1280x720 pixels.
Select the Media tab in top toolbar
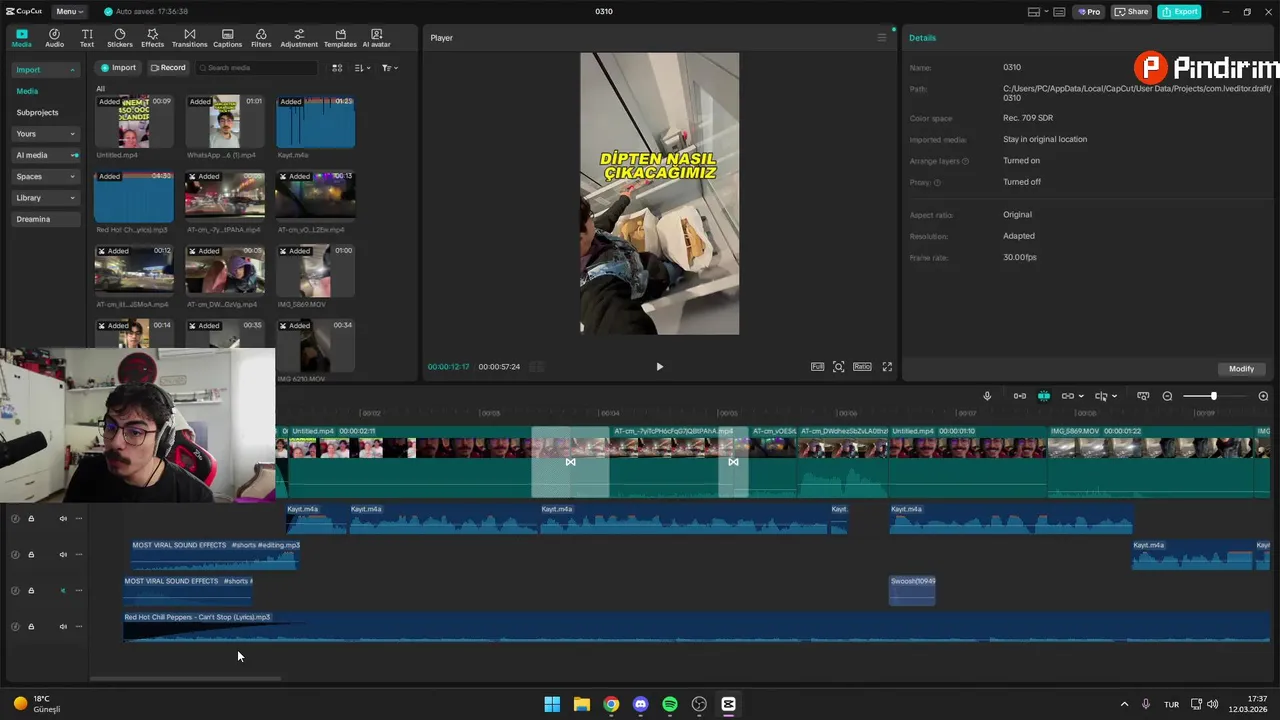pos(21,38)
